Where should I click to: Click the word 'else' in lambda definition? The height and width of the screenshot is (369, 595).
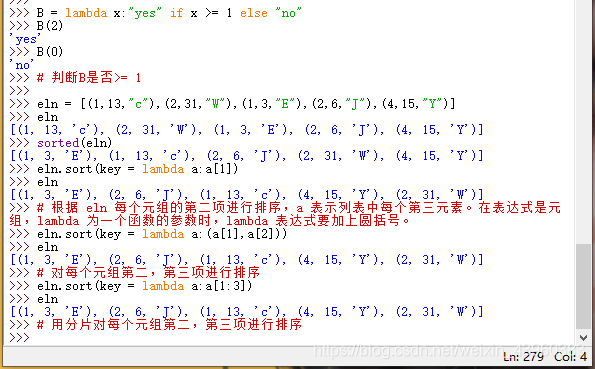pyautogui.click(x=253, y=13)
